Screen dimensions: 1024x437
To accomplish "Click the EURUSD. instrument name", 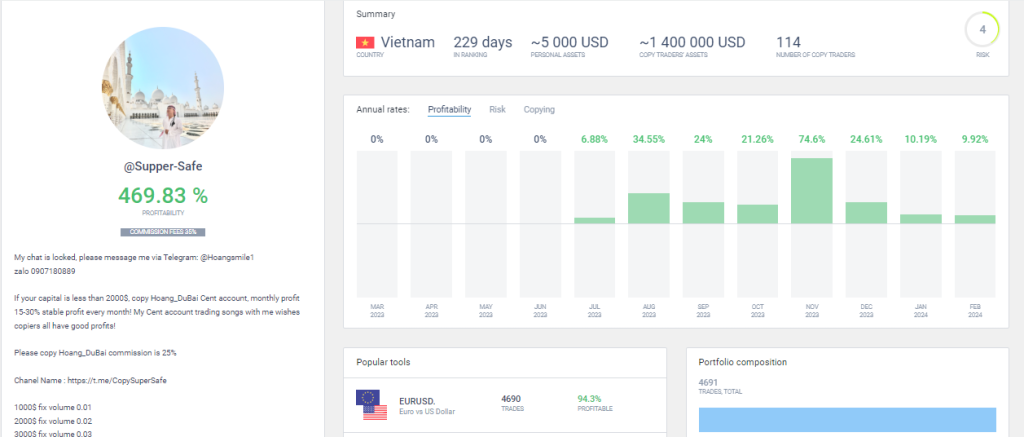I will (x=418, y=401).
